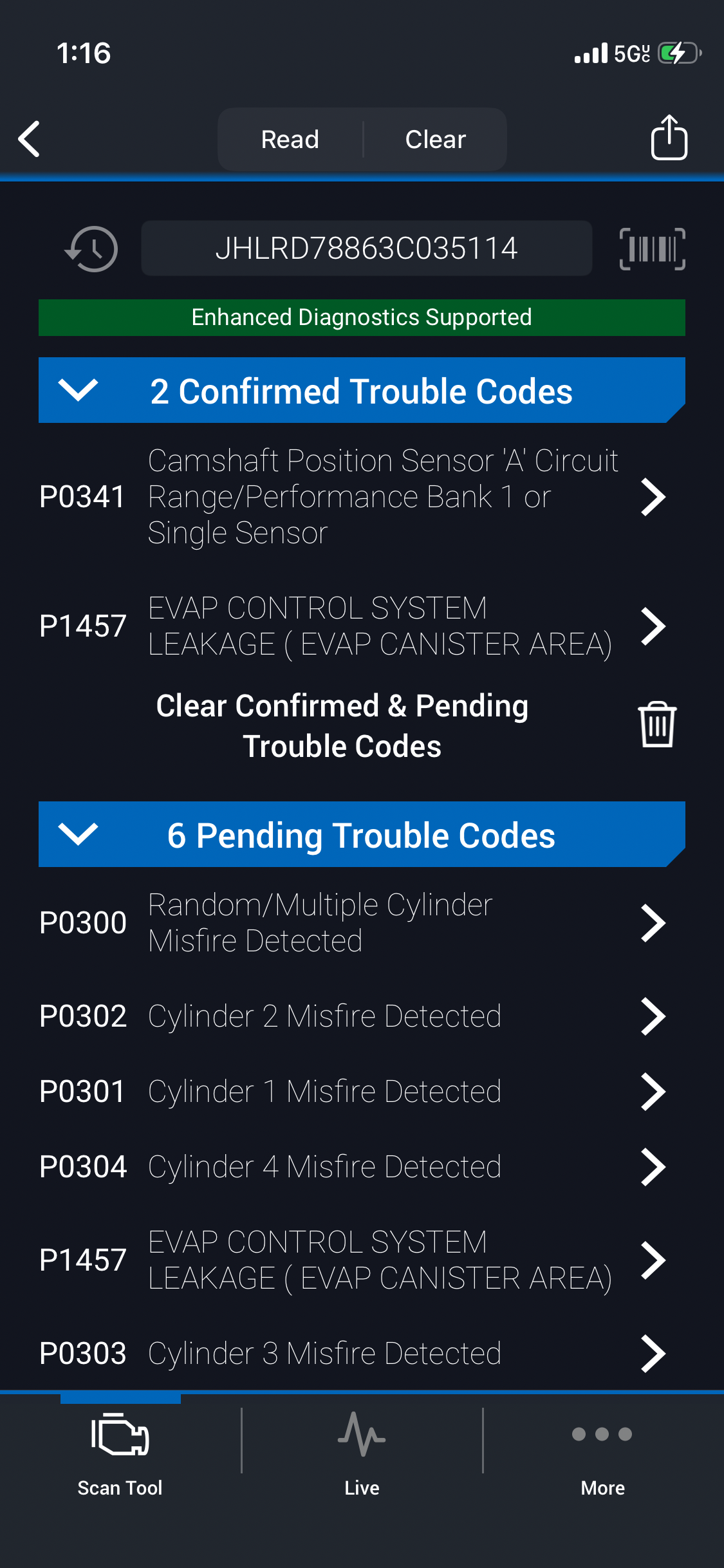The height and width of the screenshot is (1568, 724).
Task: Collapse the Pending Trouble Codes section
Action: 79,834
